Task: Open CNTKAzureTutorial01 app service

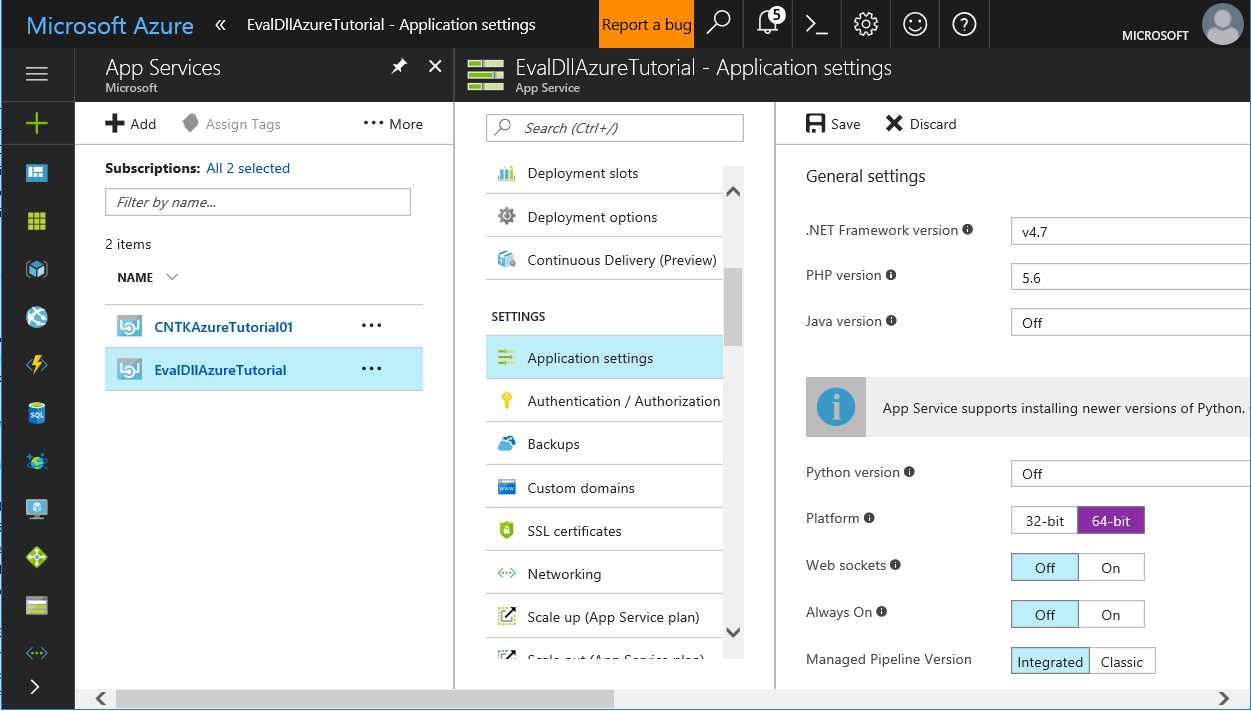Action: tap(223, 326)
